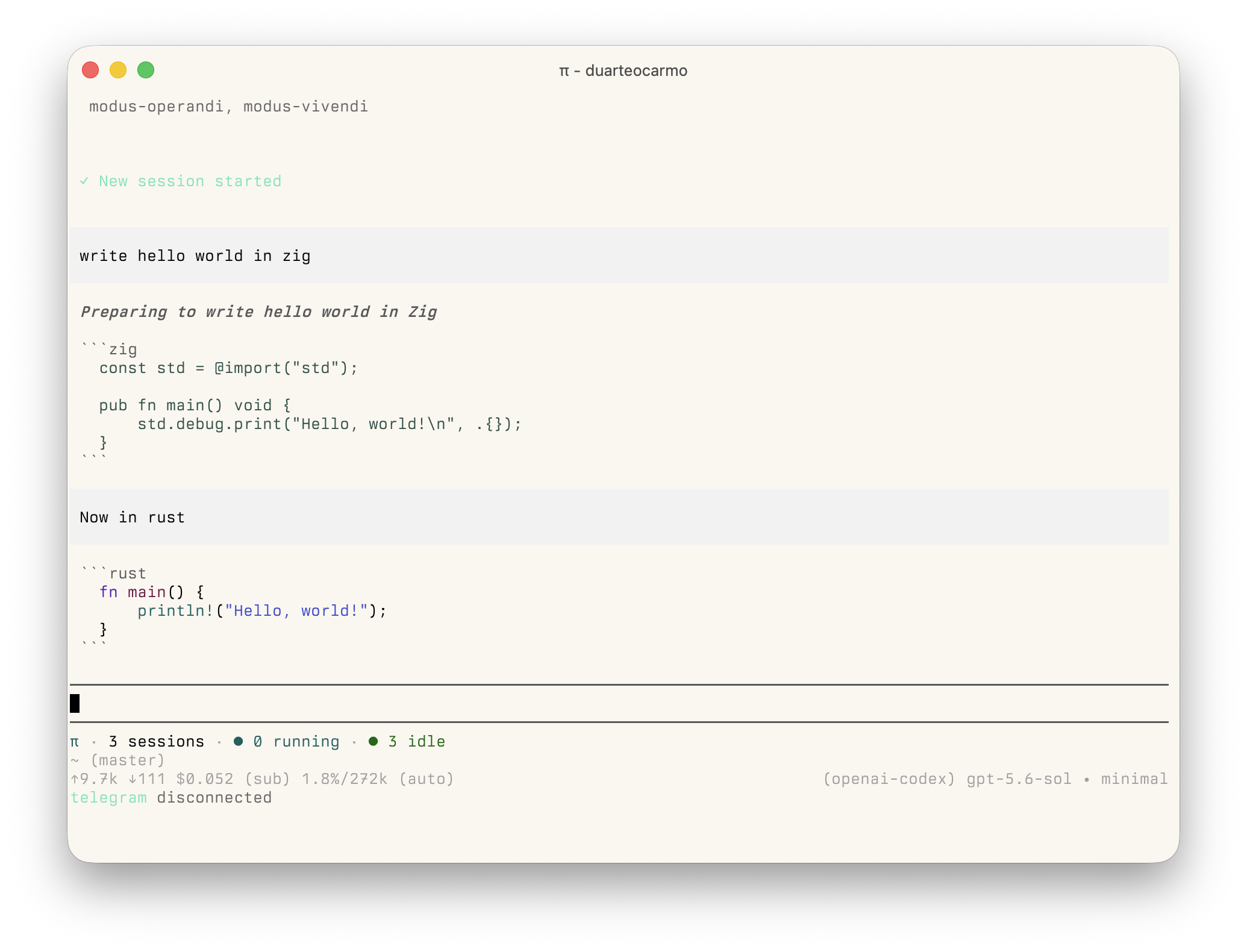Click the red close window button
This screenshot has width=1247, height=952.
[x=90, y=70]
